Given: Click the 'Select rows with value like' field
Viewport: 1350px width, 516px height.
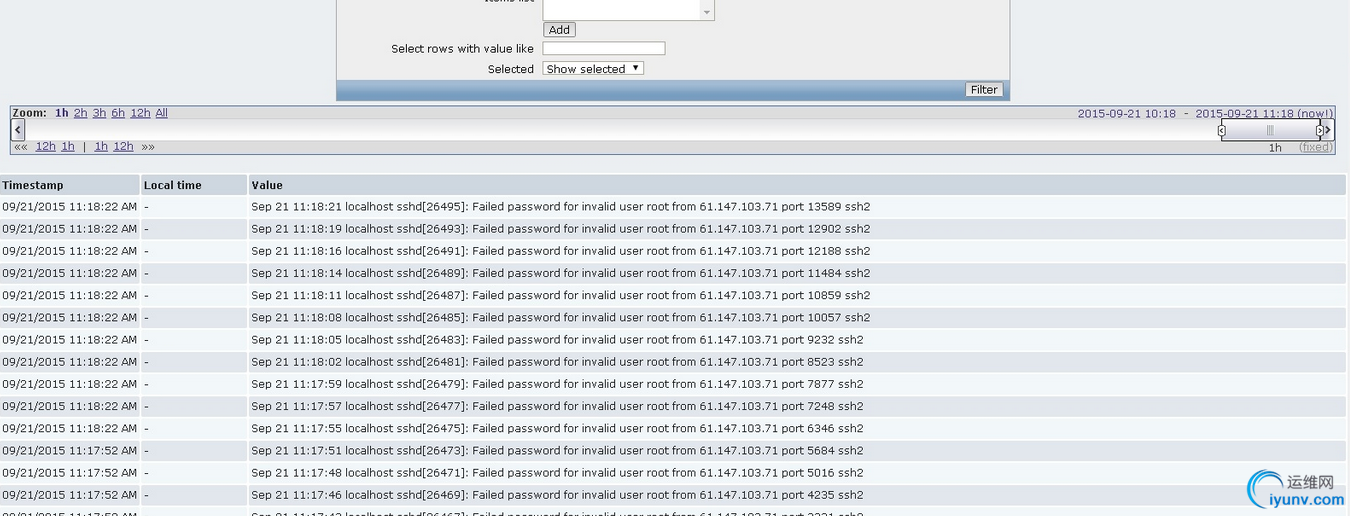Looking at the screenshot, I should (x=604, y=48).
